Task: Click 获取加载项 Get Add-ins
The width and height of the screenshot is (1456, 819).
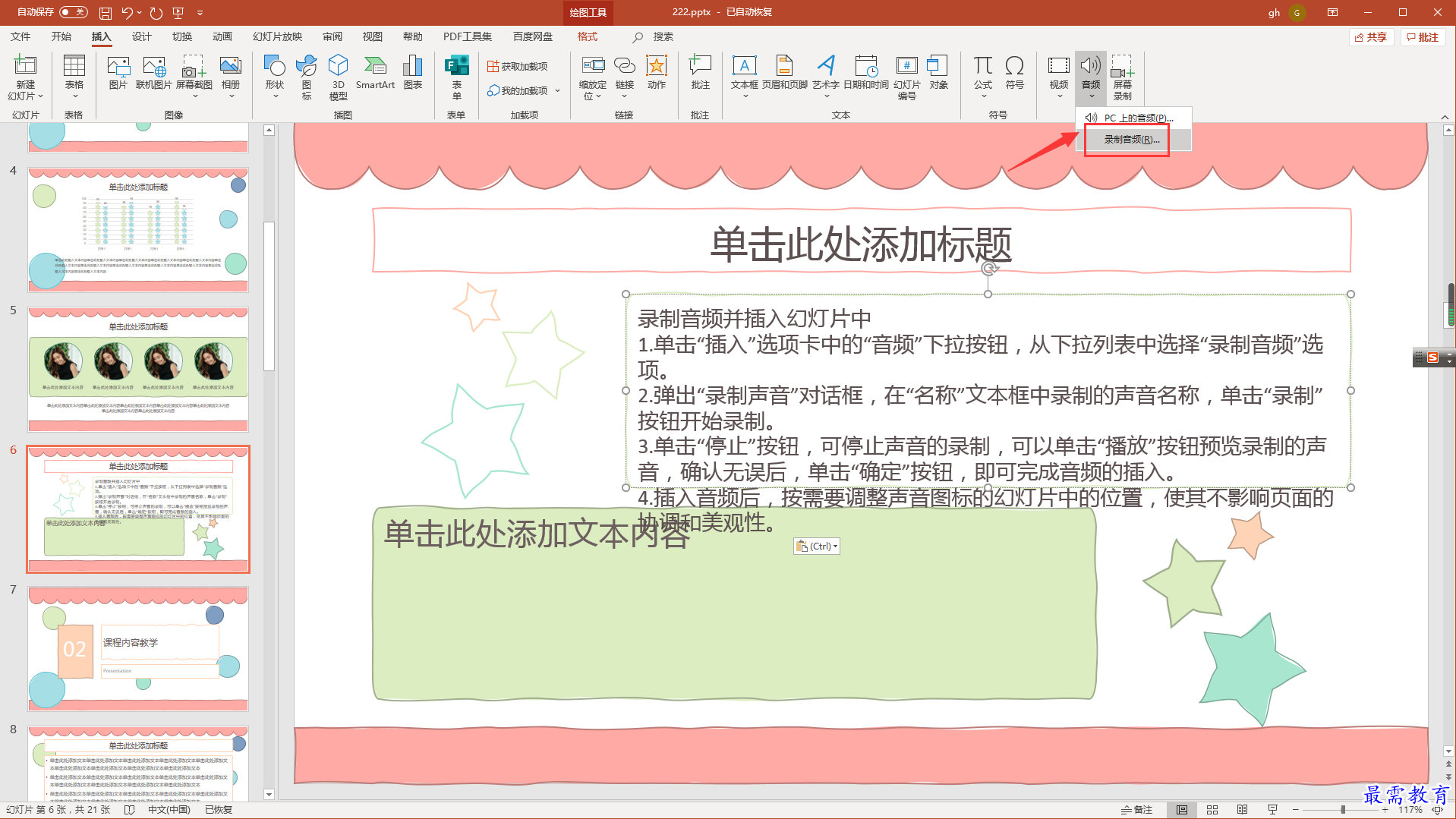Action: [x=517, y=66]
